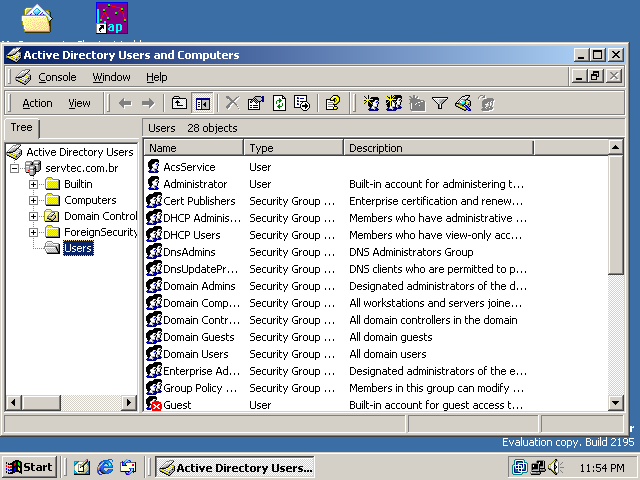This screenshot has height=480, width=640.
Task: Open the Window menu
Action: pyautogui.click(x=111, y=77)
